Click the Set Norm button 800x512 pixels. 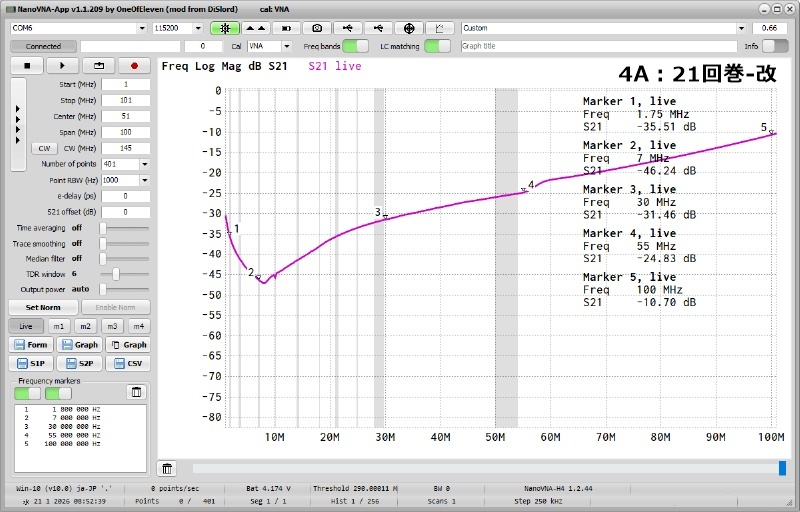tap(43, 307)
